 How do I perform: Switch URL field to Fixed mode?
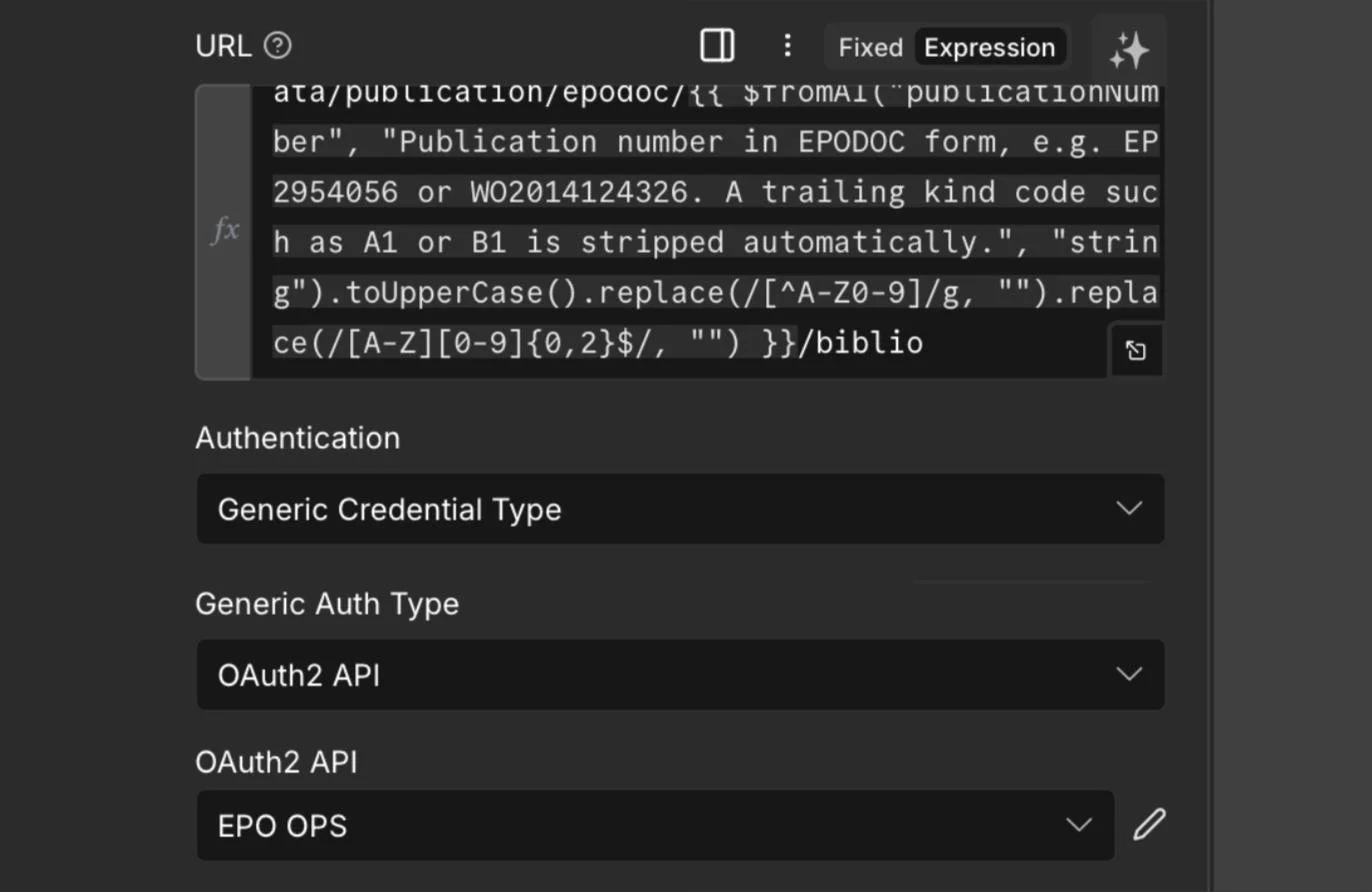pos(869,47)
